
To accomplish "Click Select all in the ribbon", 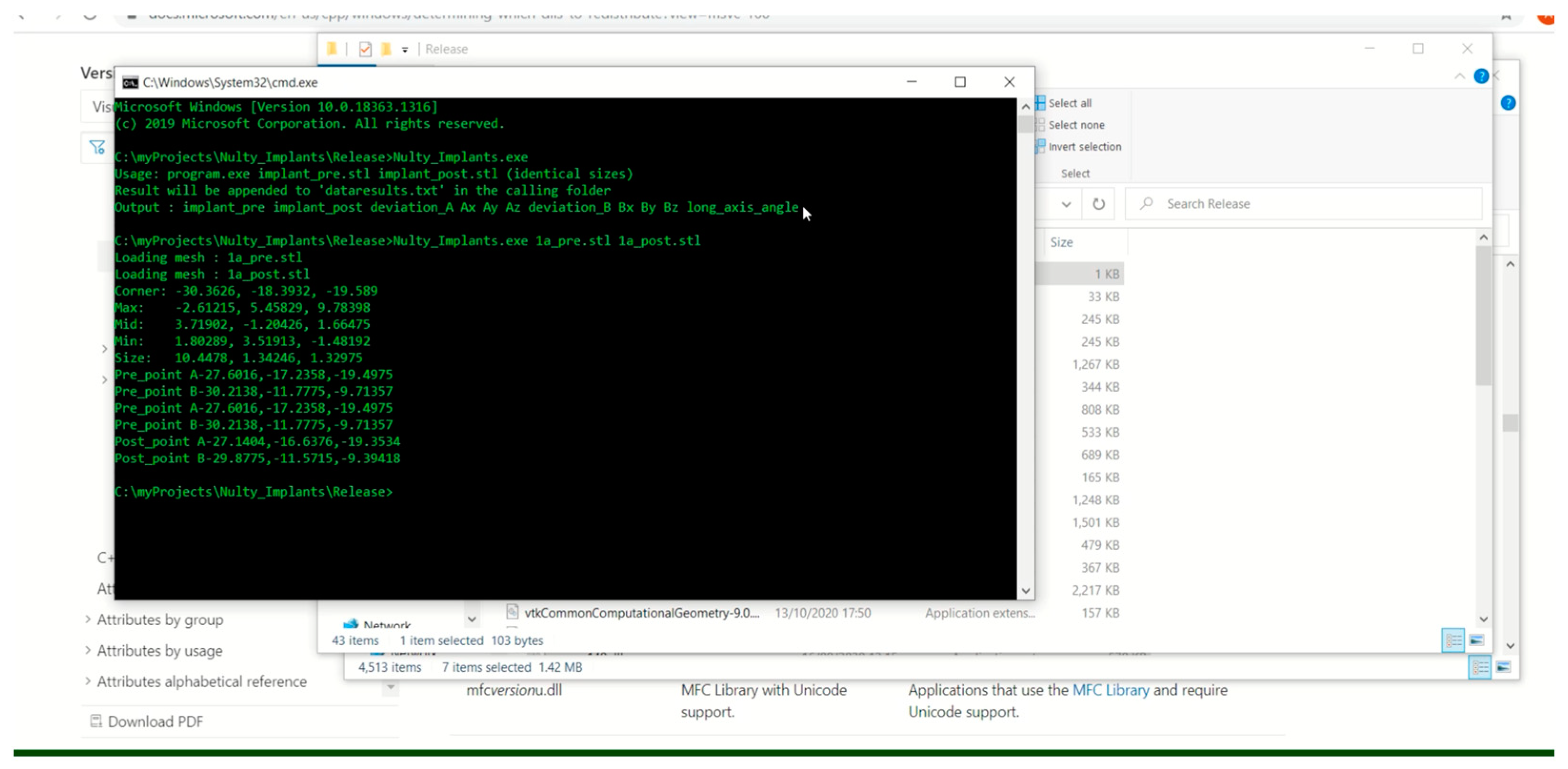I will pyautogui.click(x=1069, y=103).
